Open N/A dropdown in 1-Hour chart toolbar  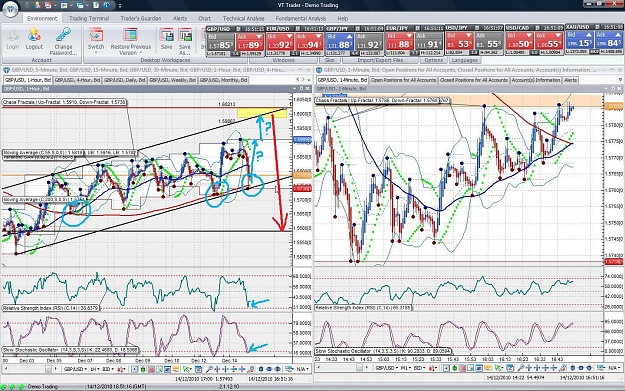(x=302, y=369)
